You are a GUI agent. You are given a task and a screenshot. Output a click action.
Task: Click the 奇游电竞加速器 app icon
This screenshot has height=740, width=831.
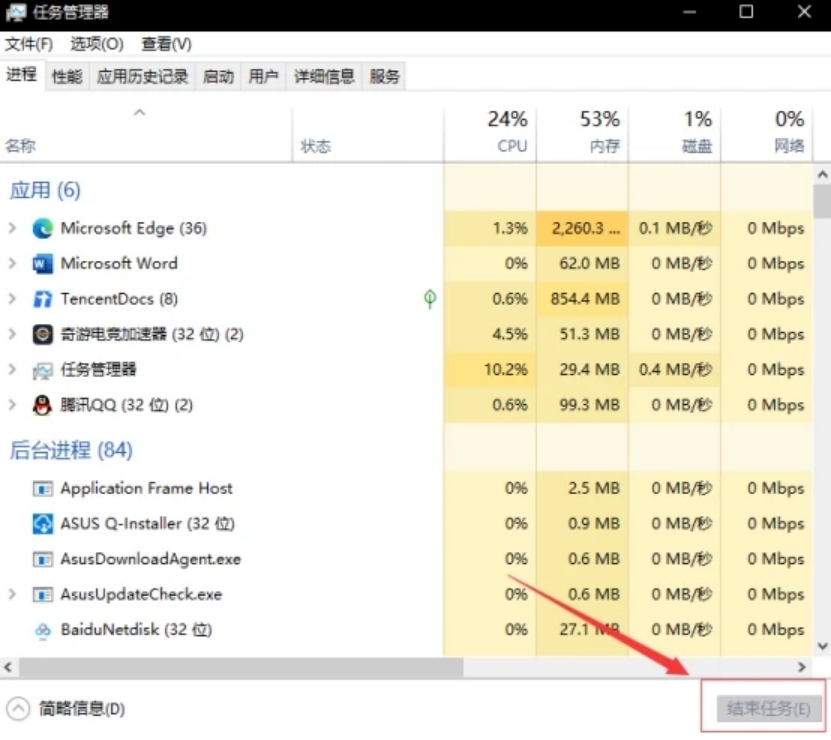click(42, 334)
